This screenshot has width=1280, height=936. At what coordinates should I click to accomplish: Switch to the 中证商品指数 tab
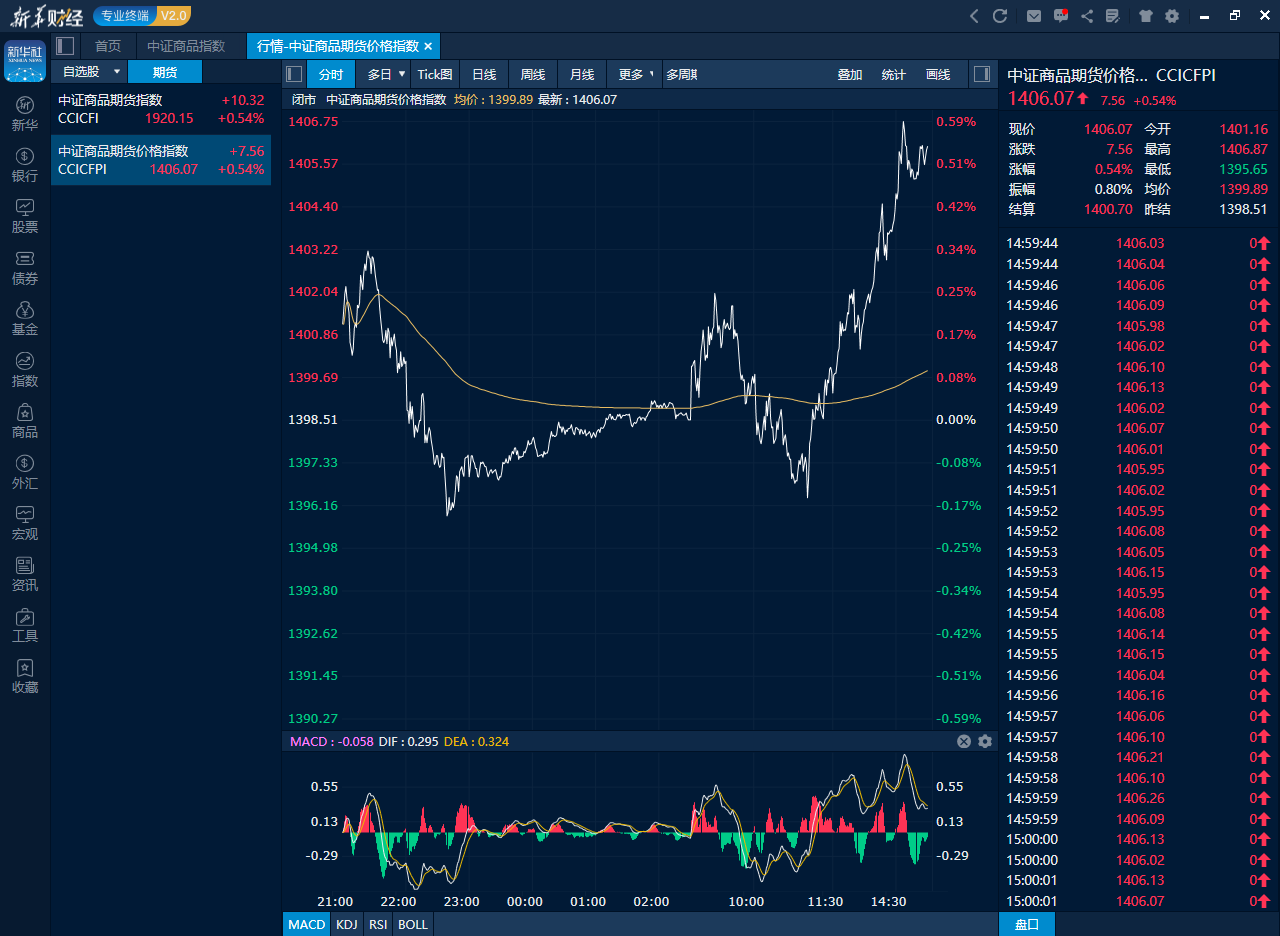[186, 46]
